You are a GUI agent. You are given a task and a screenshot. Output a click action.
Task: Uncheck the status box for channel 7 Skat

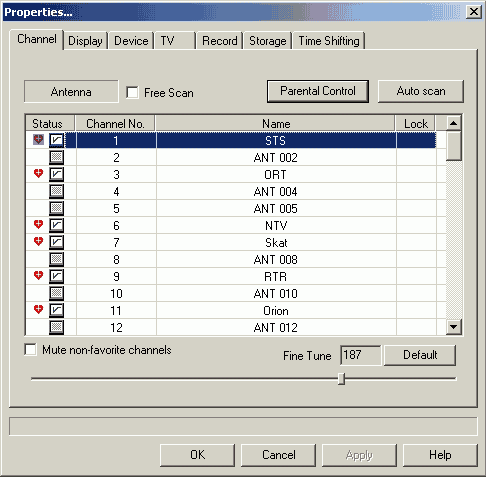(x=56, y=242)
